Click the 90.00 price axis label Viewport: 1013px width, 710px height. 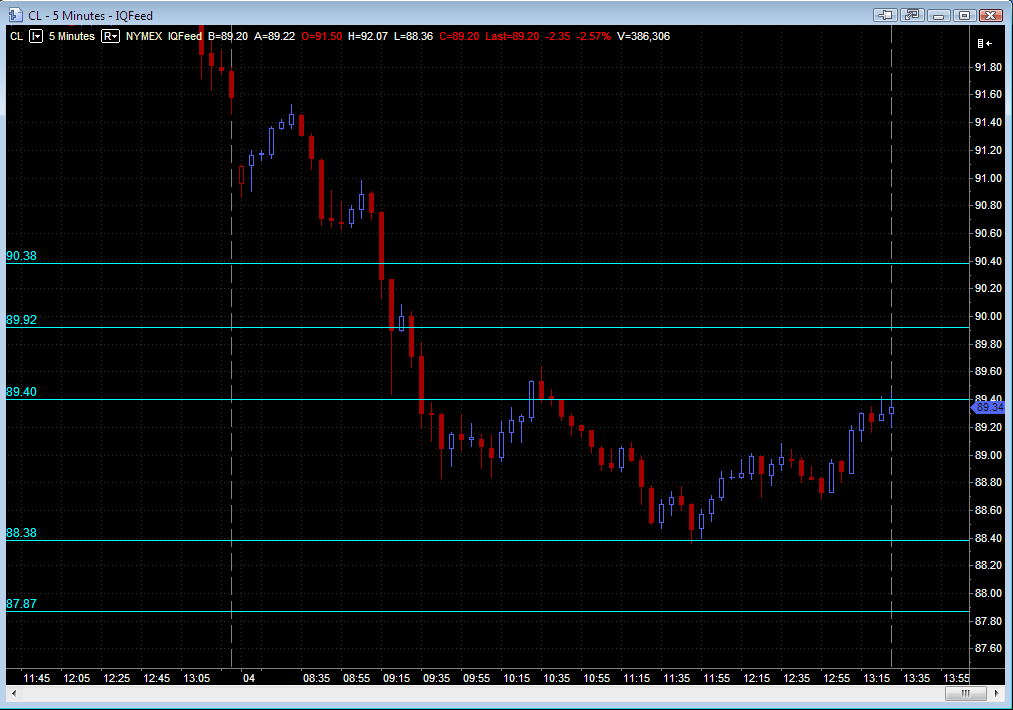[988, 317]
